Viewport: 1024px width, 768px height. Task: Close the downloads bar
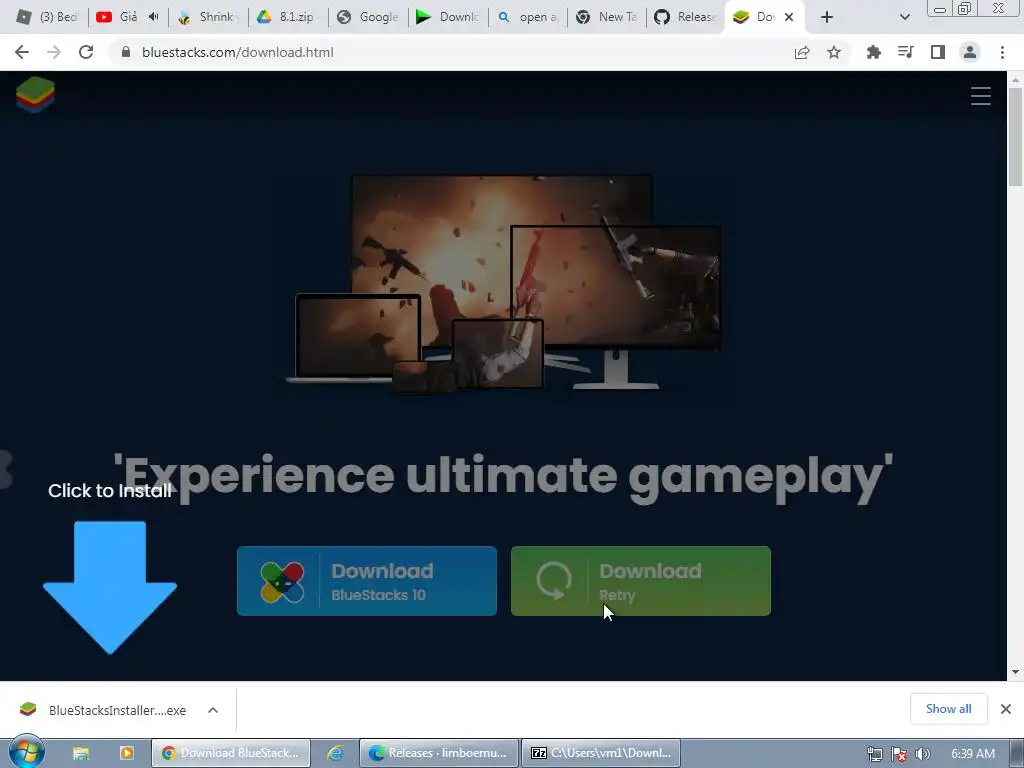1006,709
